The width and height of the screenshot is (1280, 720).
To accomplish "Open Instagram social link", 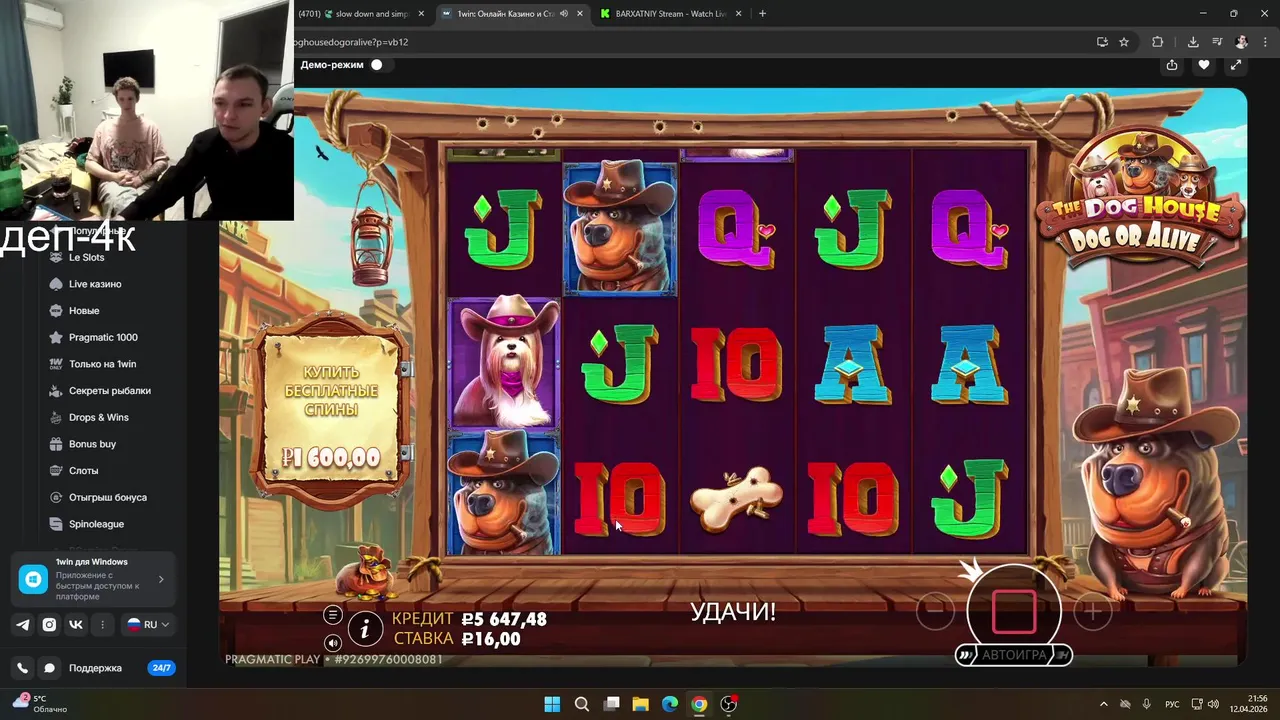I will click(x=49, y=624).
